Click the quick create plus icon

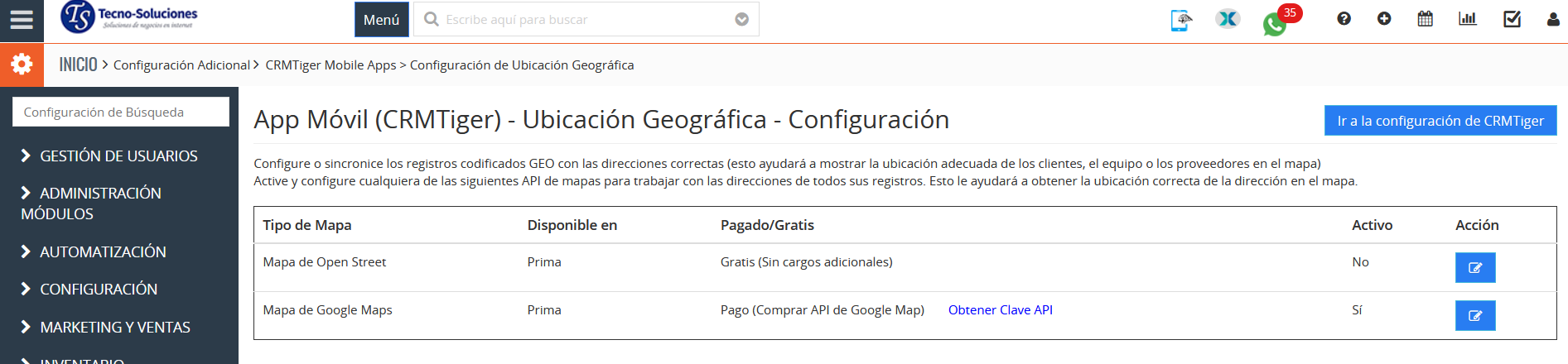pos(1384,19)
